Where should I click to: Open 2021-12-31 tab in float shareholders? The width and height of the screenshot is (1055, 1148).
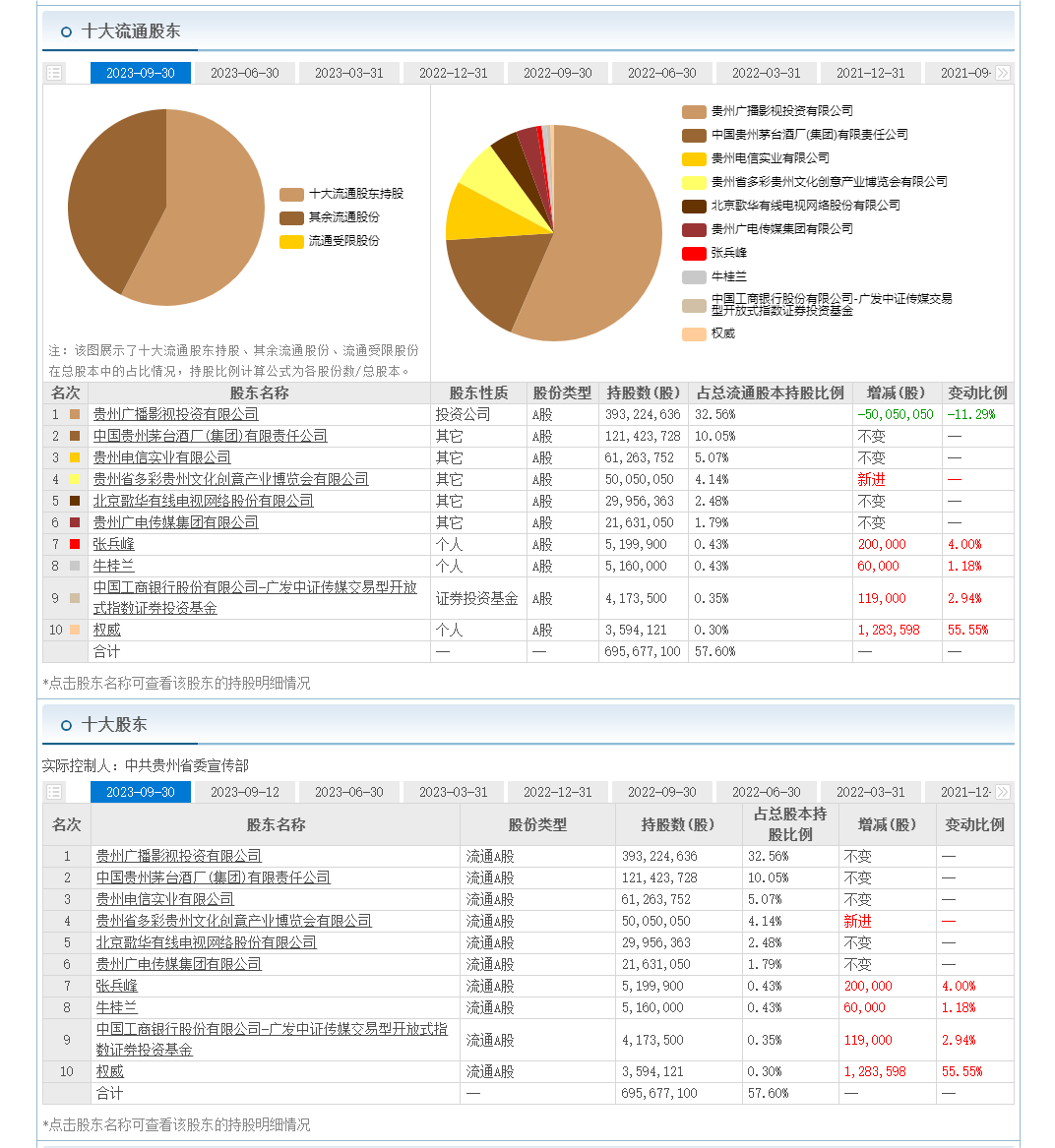click(870, 73)
